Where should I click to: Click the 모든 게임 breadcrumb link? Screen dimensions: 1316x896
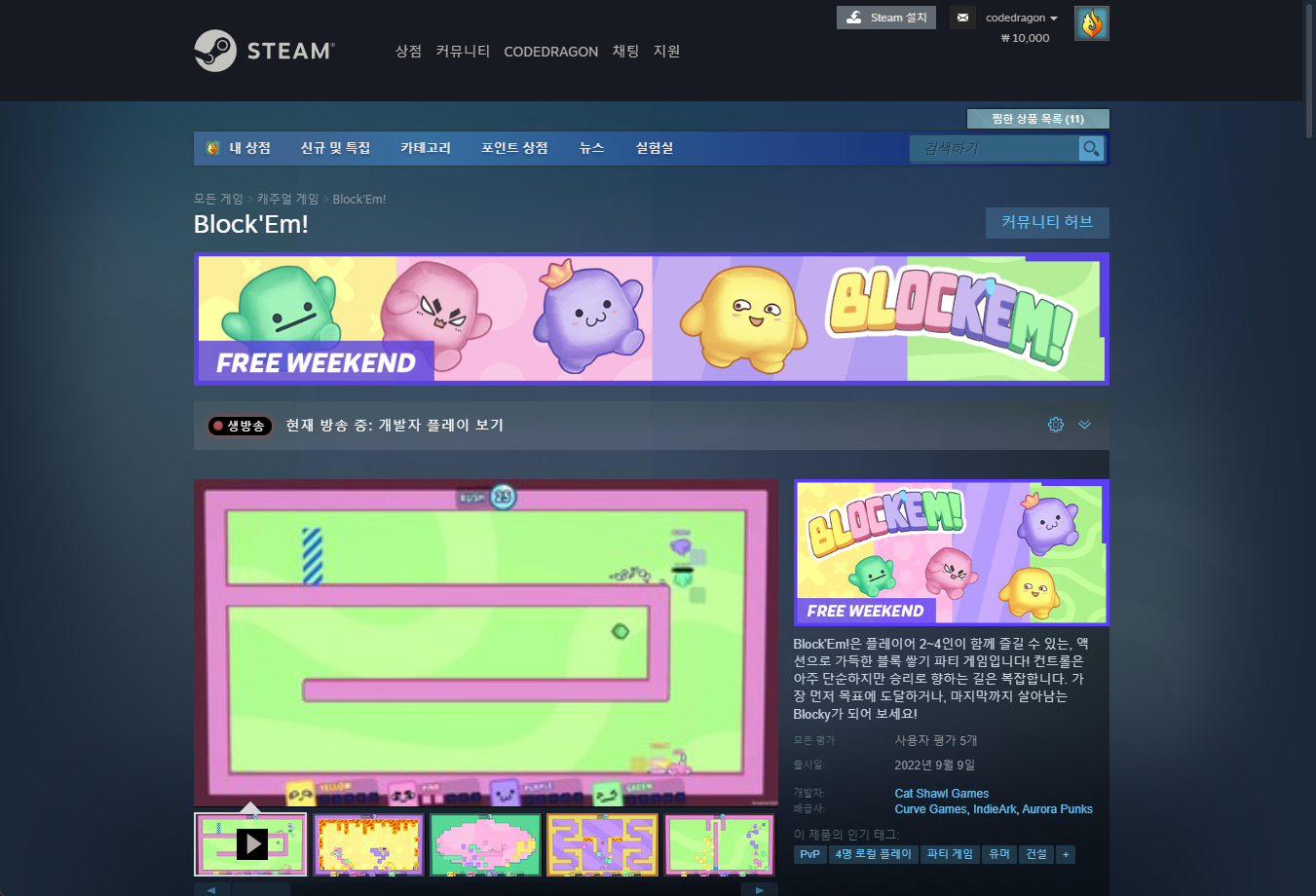pos(218,199)
